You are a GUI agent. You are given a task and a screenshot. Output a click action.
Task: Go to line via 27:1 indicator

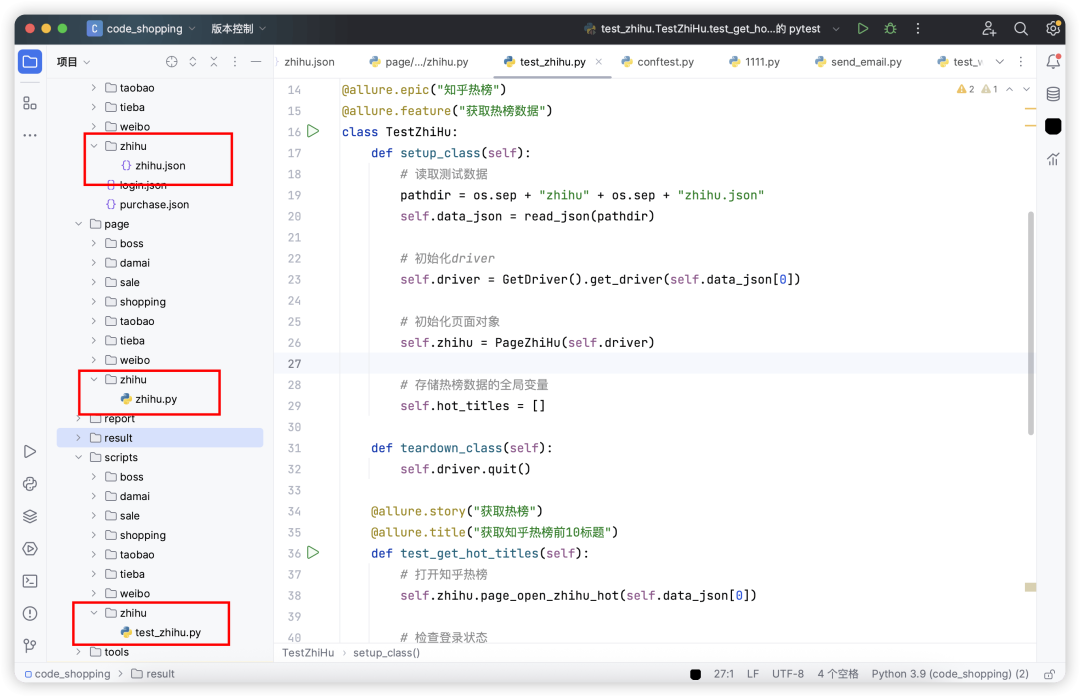(723, 674)
